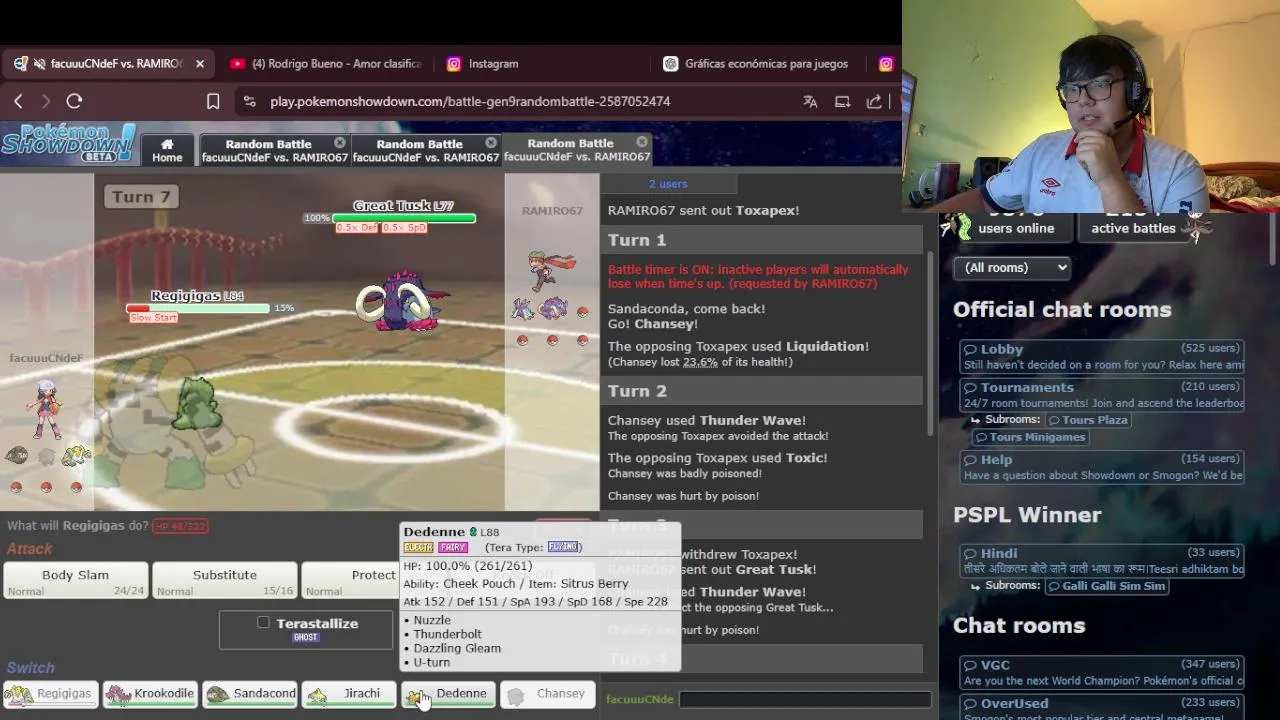Image resolution: width=1280 pixels, height=720 pixels.
Task: Click the battle chat input box
Action: (805, 699)
